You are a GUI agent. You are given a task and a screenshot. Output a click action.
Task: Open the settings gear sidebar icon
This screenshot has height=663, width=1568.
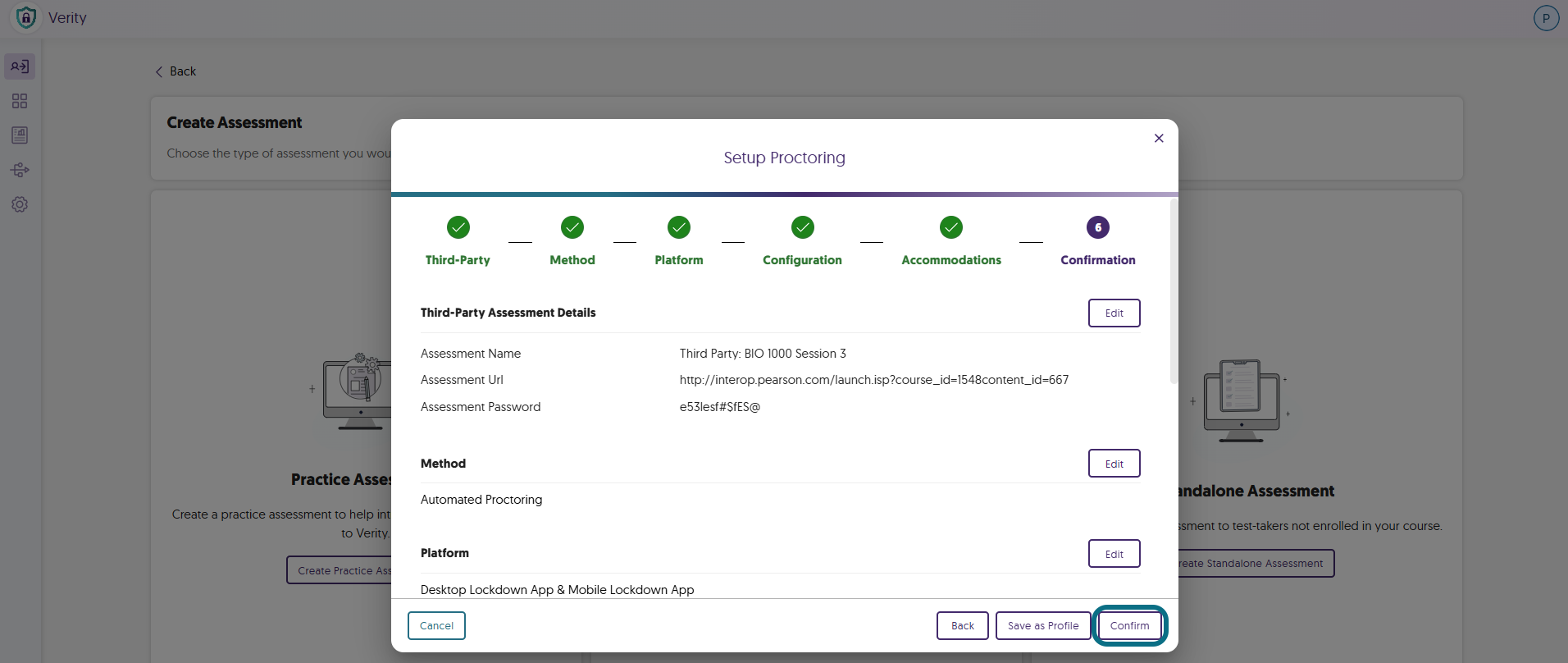click(20, 204)
